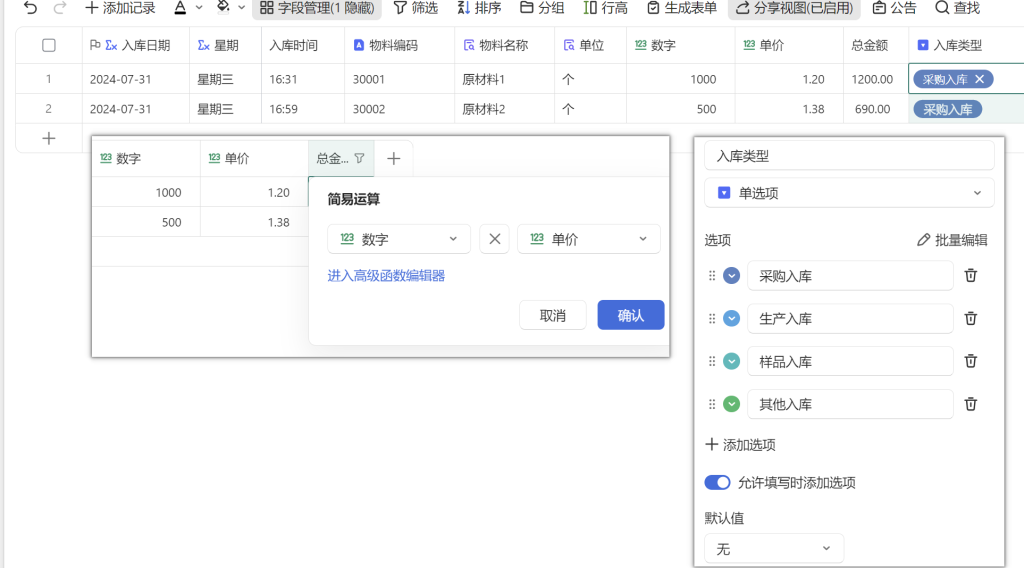
Task: Edit the 采购入库 option text field
Action: (850, 276)
